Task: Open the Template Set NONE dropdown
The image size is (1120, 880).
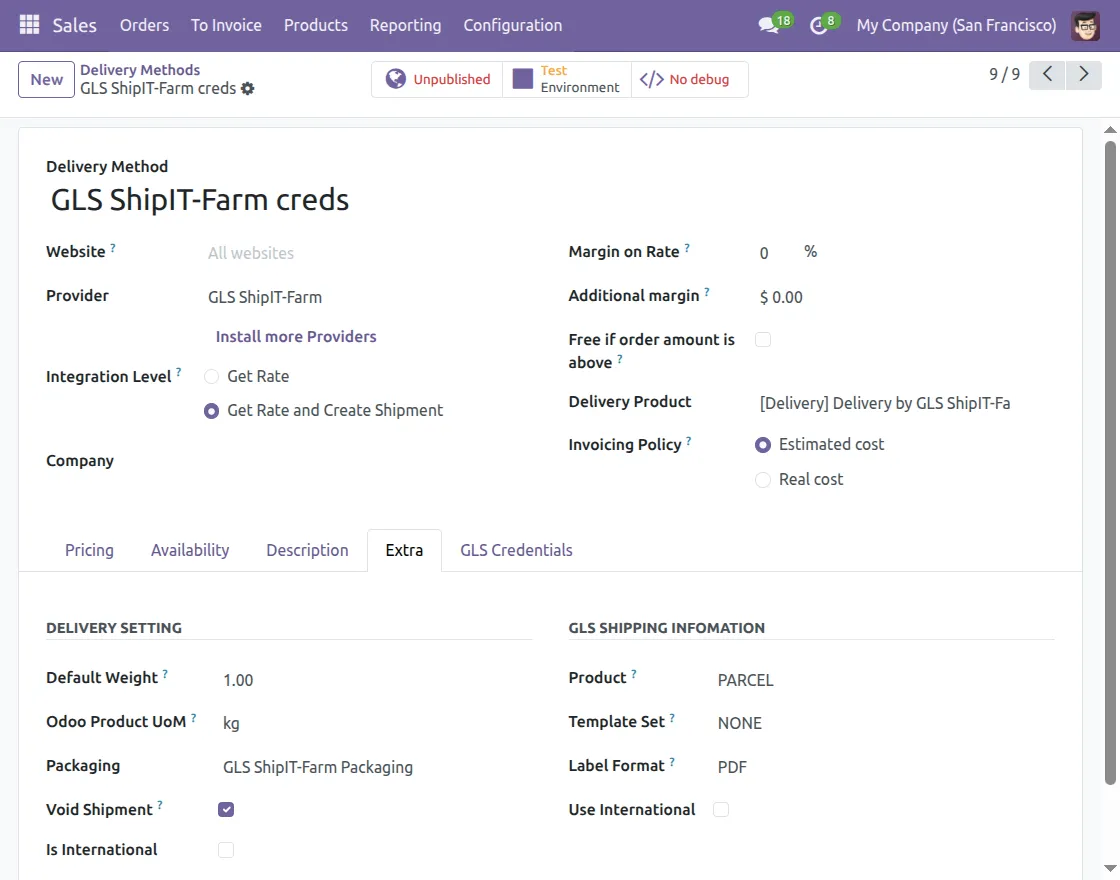Action: tap(884, 724)
